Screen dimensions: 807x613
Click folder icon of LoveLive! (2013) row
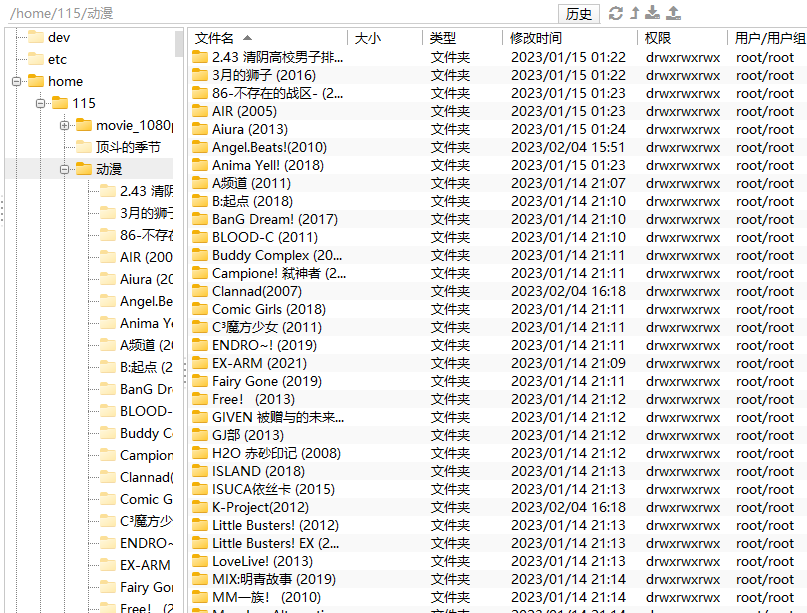(x=200, y=562)
